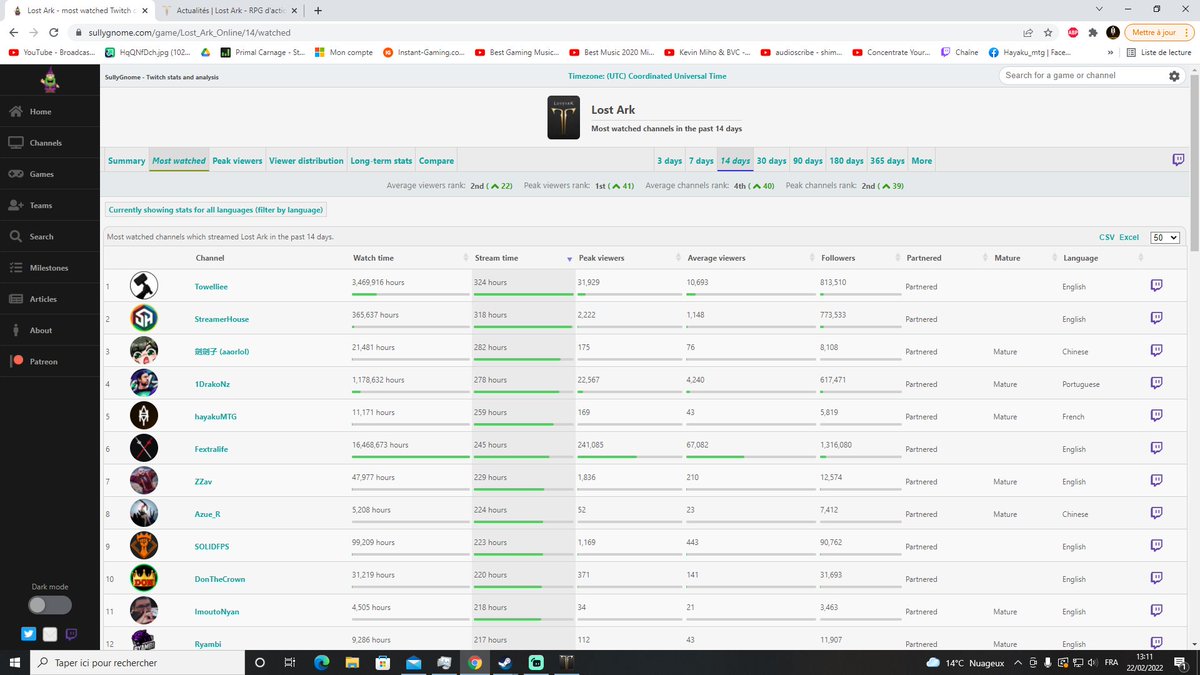Open the Towelliee channel link

pyautogui.click(x=211, y=286)
